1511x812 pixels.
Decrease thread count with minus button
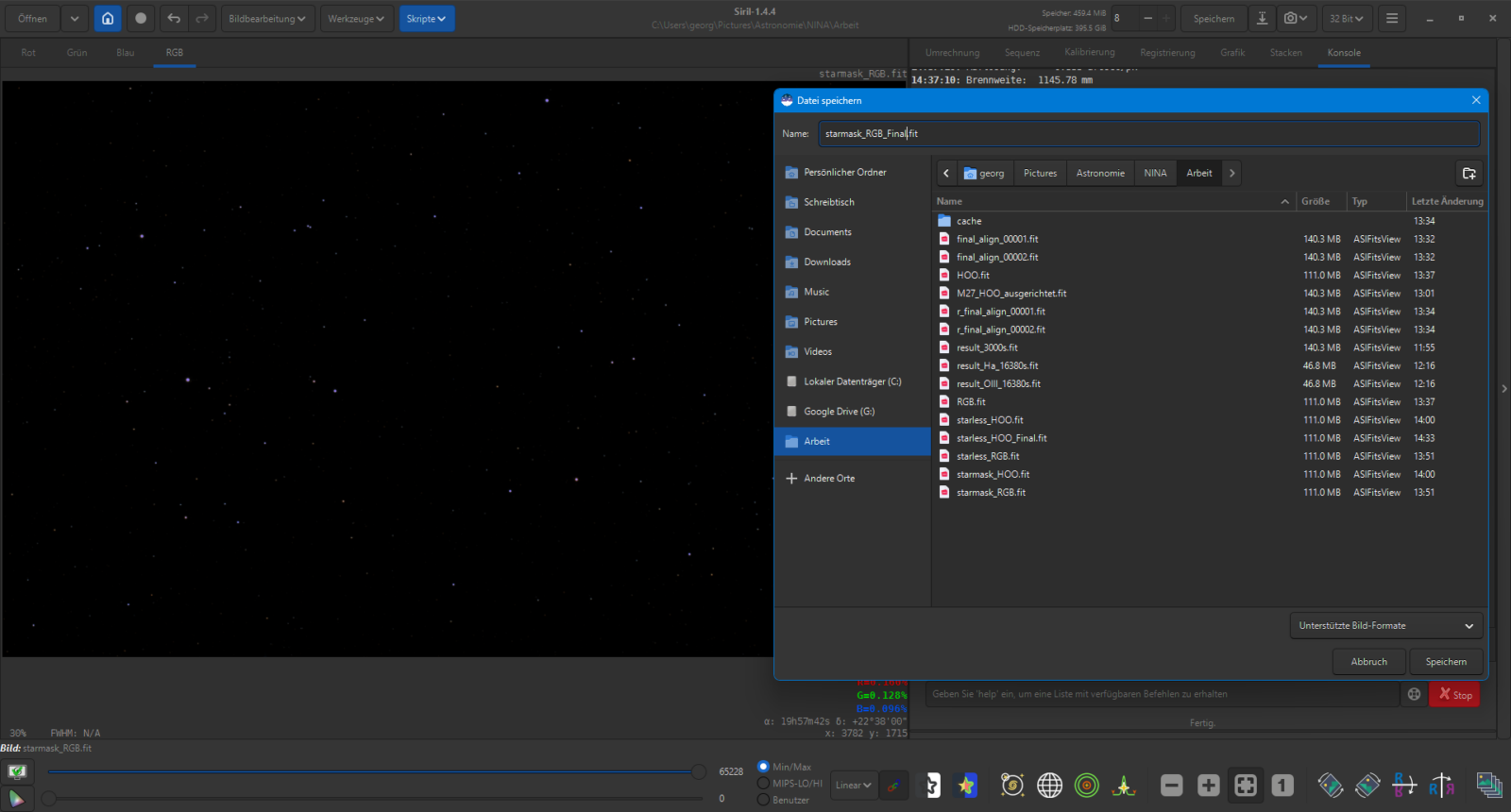click(1147, 18)
